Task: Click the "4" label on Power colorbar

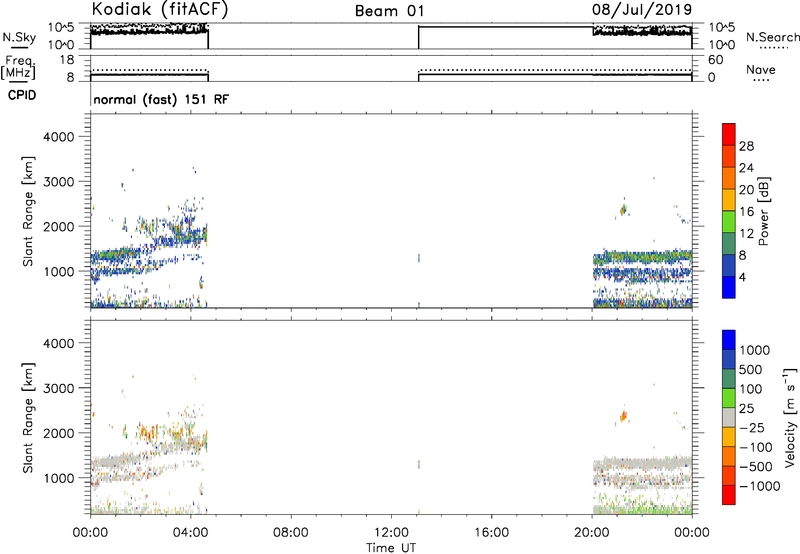Action: pyautogui.click(x=742, y=277)
